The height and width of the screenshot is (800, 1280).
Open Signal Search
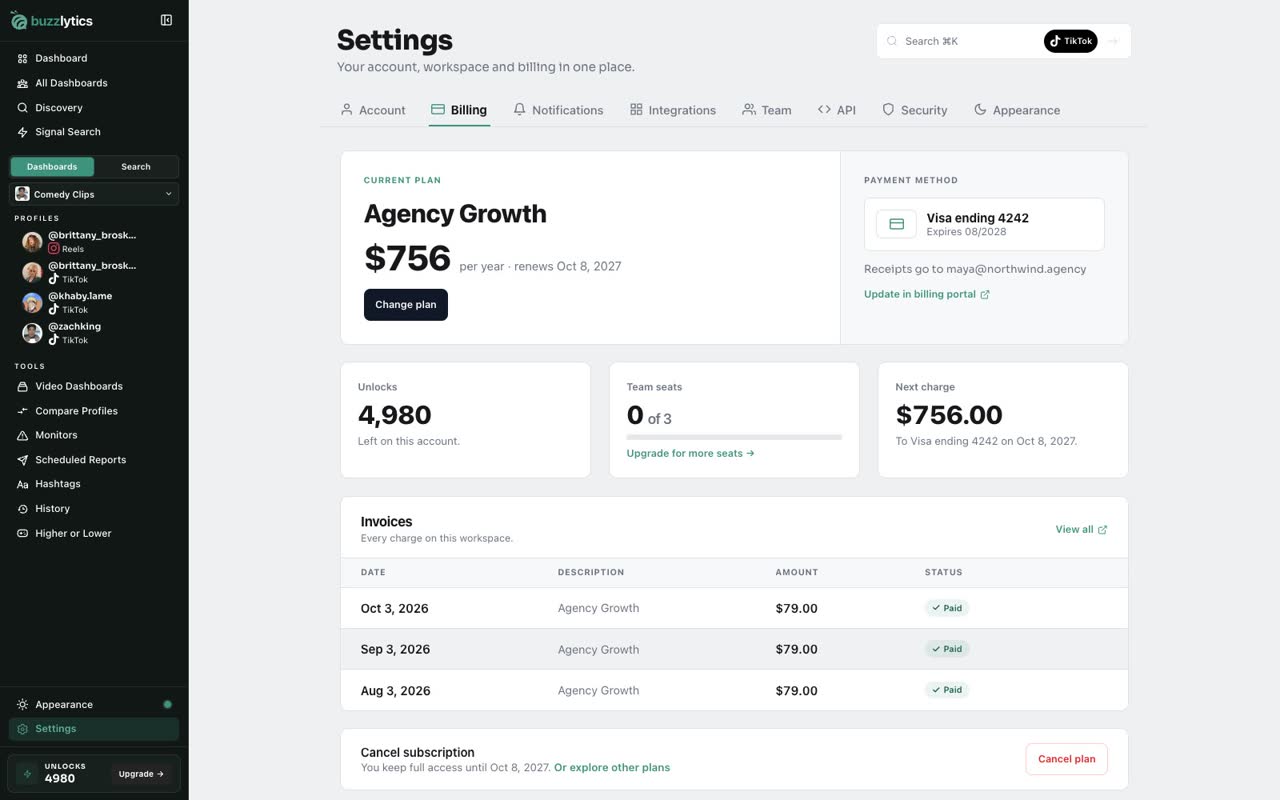tap(94, 132)
